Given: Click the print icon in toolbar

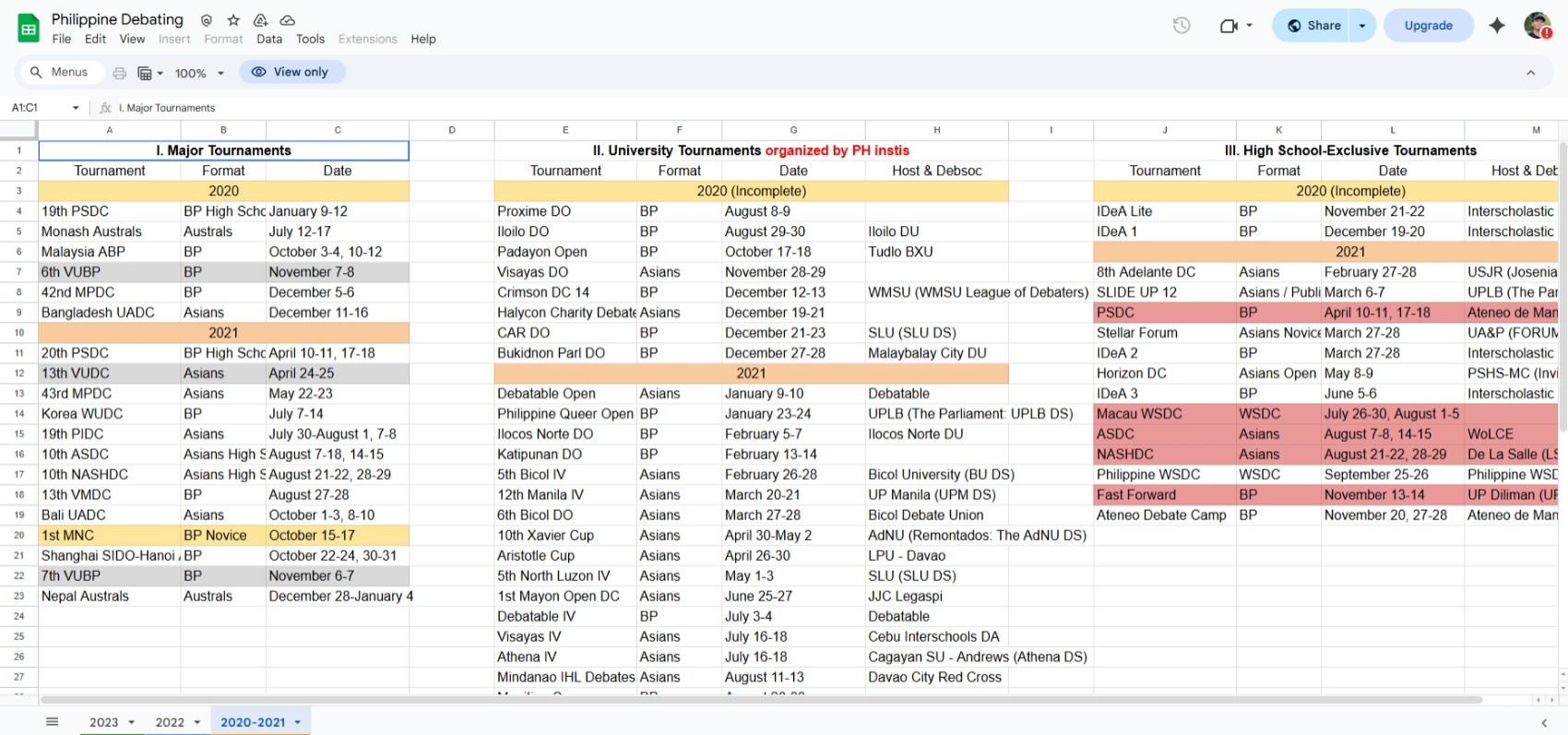Looking at the screenshot, I should pyautogui.click(x=119, y=73).
